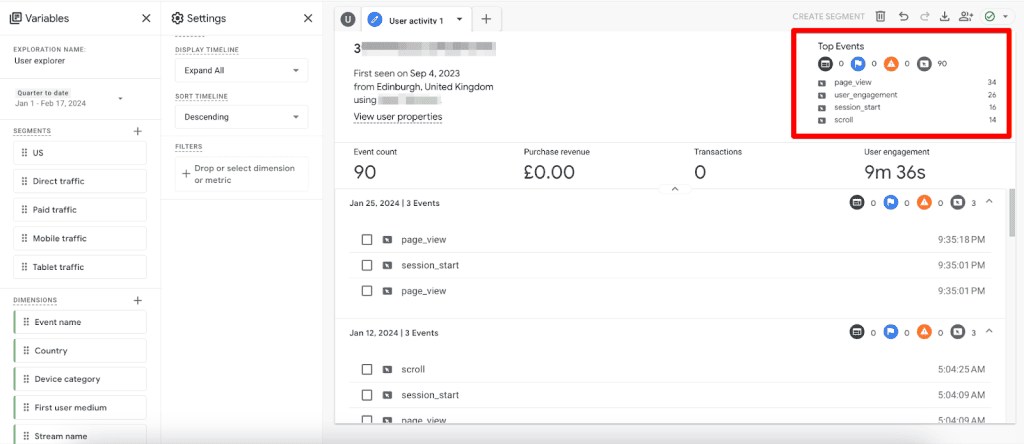Click the U circle tab icon
The width and height of the screenshot is (1024, 444).
348,20
